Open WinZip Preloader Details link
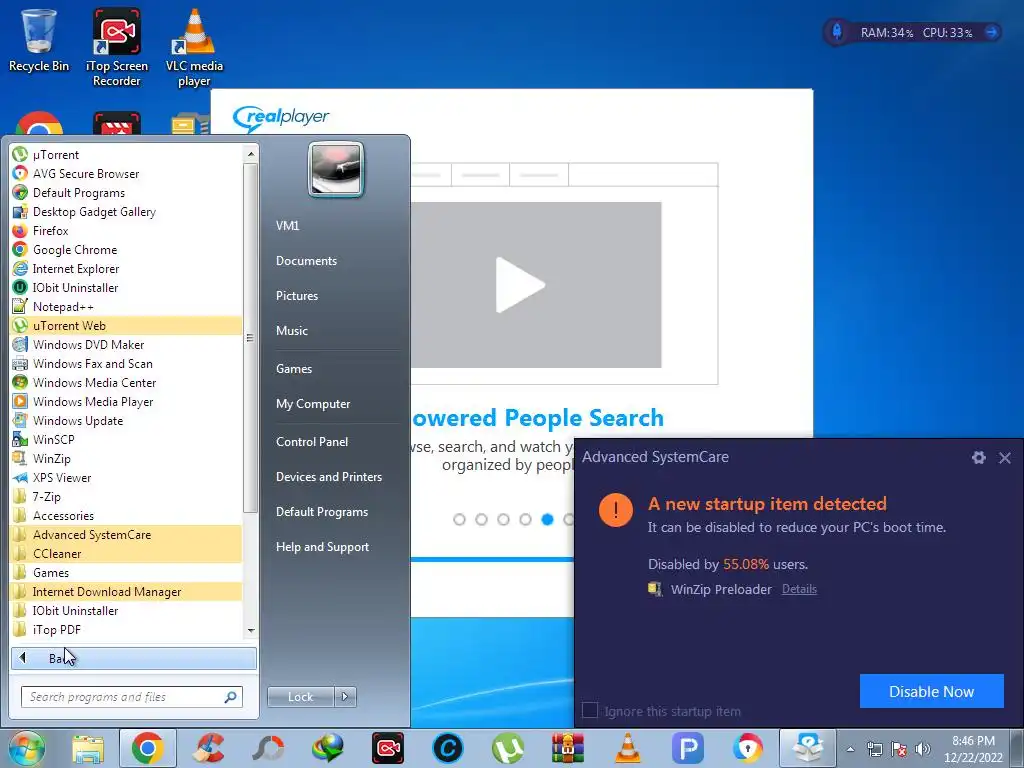The height and width of the screenshot is (768, 1024). pos(799,589)
